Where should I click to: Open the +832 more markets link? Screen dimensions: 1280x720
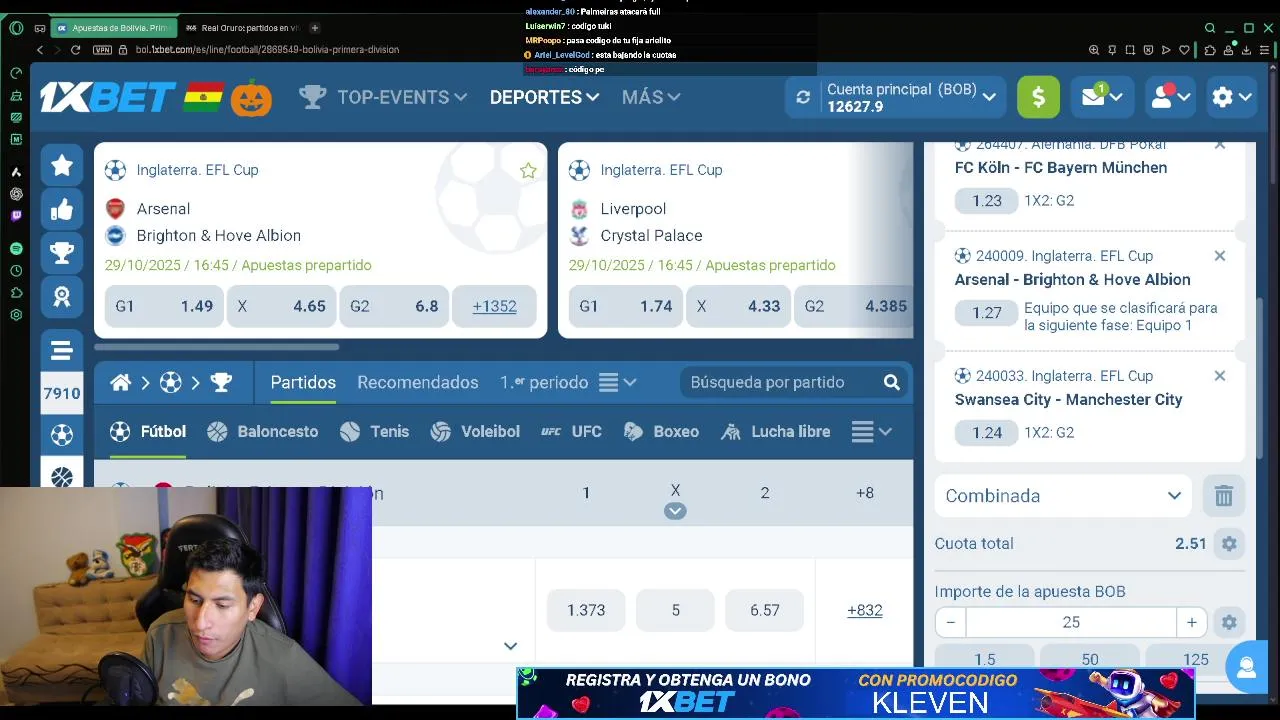864,610
